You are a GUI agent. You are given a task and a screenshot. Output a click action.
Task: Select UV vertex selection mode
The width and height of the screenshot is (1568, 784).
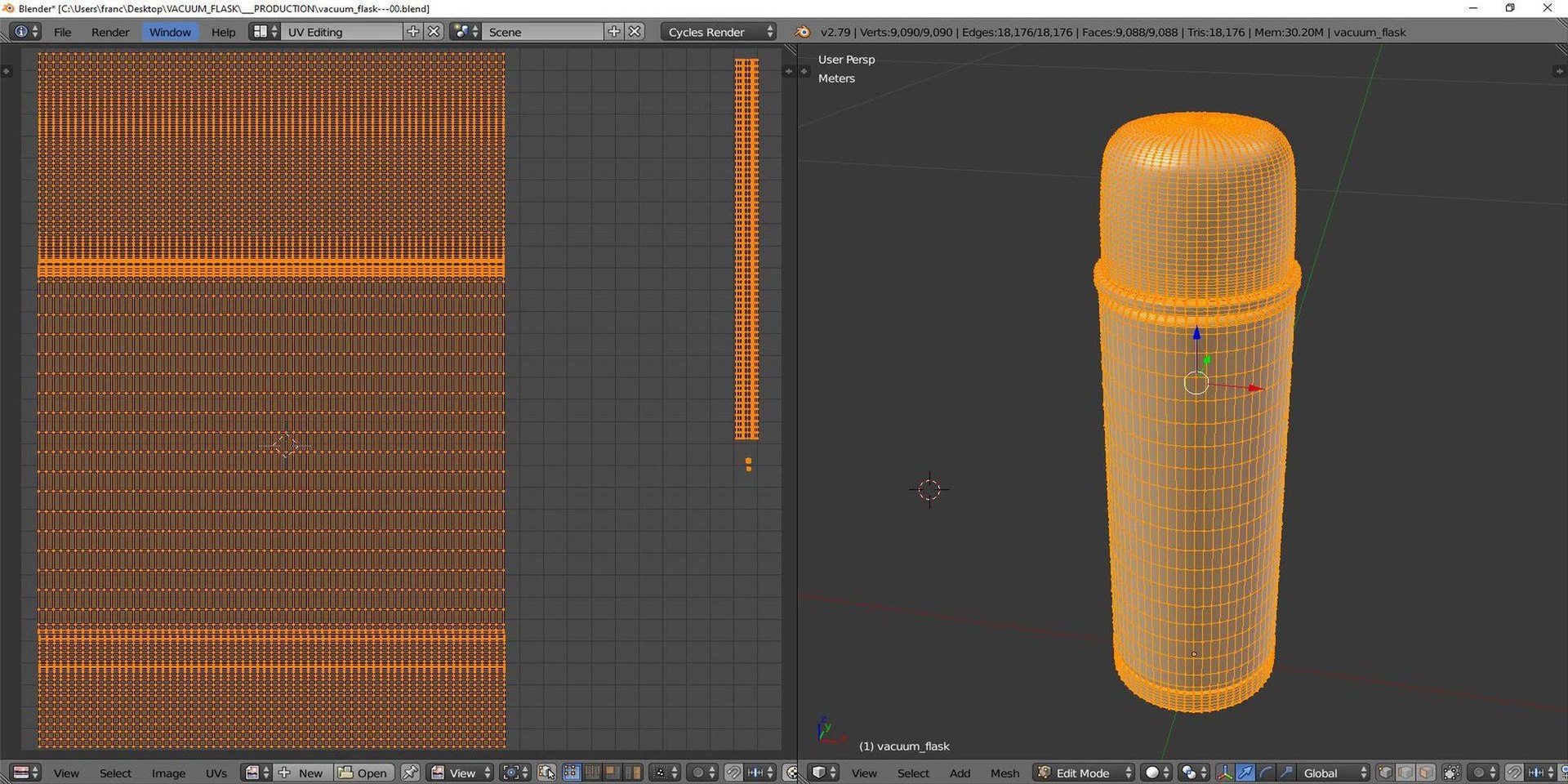(x=572, y=773)
